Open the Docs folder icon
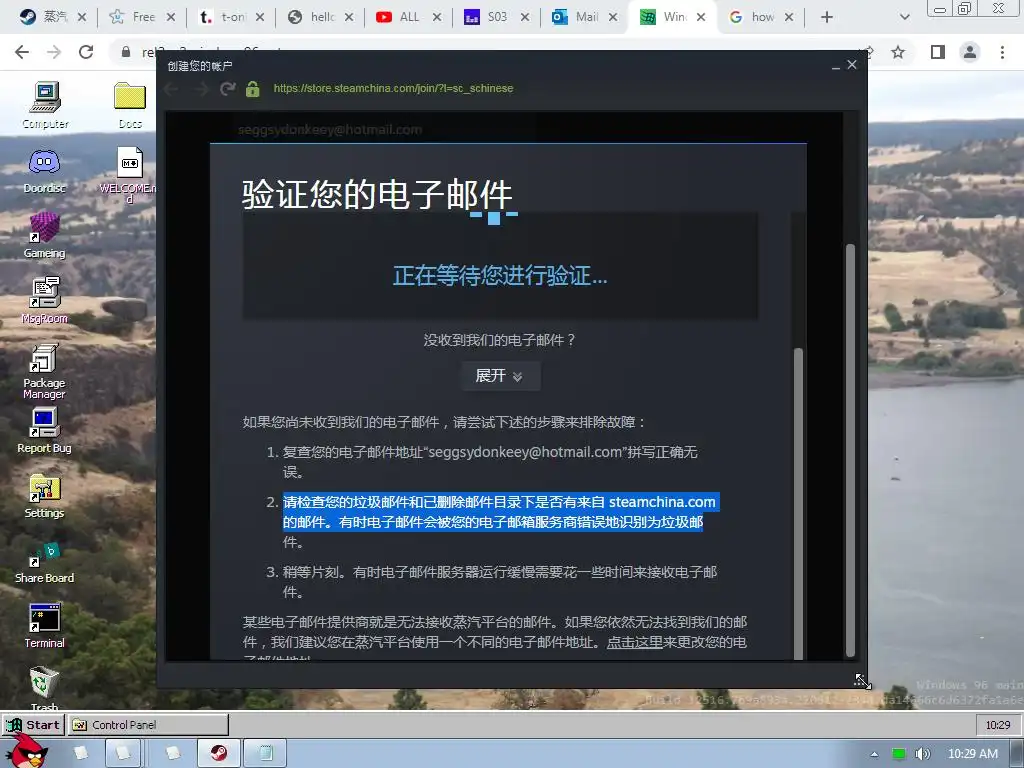The width and height of the screenshot is (1024, 768). (x=130, y=104)
